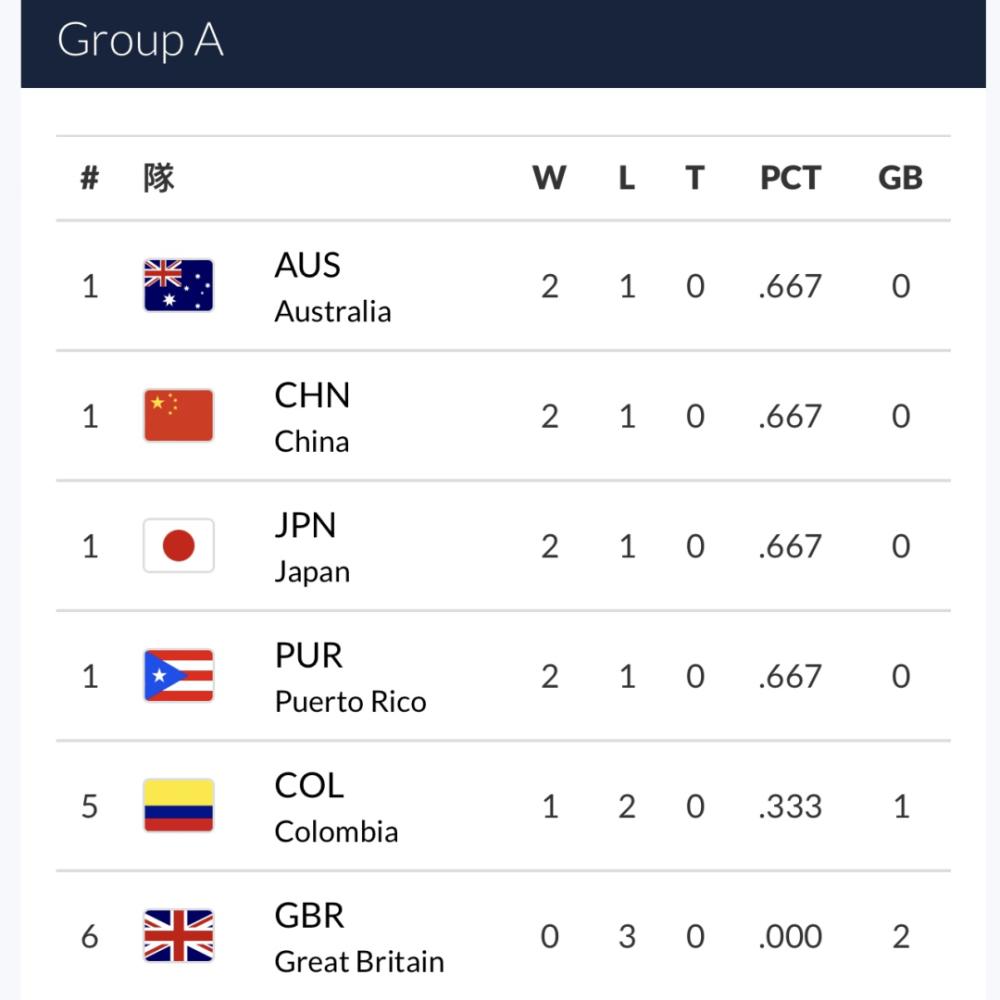This screenshot has width=1000, height=1000.
Task: Click the 隊 team column header
Action: click(159, 178)
